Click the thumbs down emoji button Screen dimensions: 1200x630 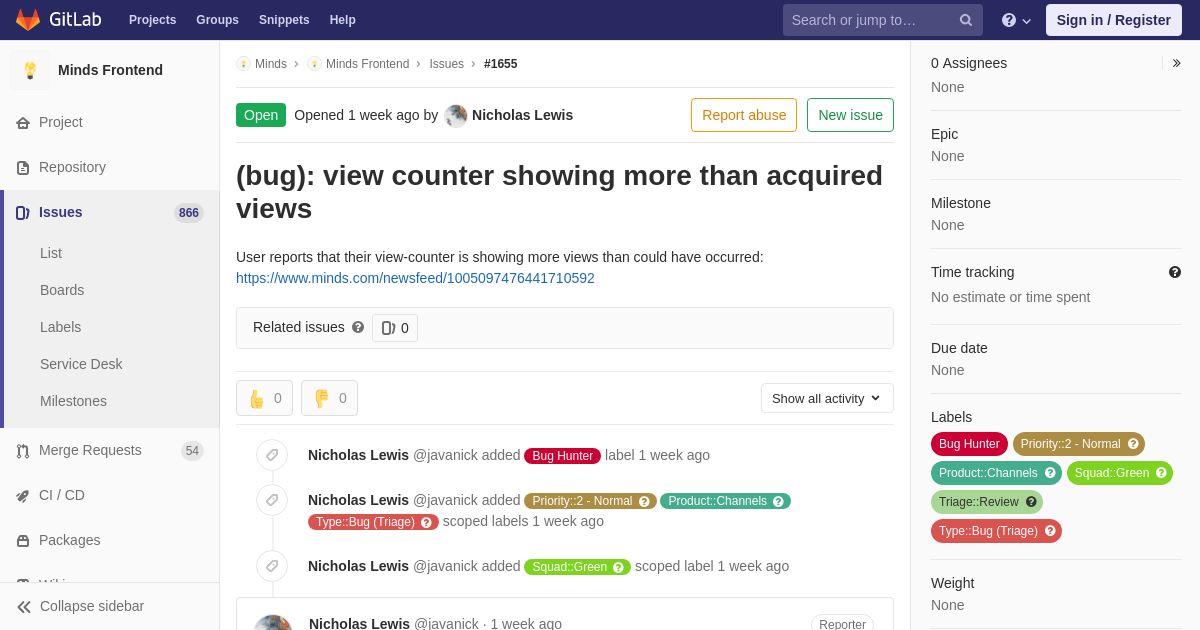tap(329, 398)
